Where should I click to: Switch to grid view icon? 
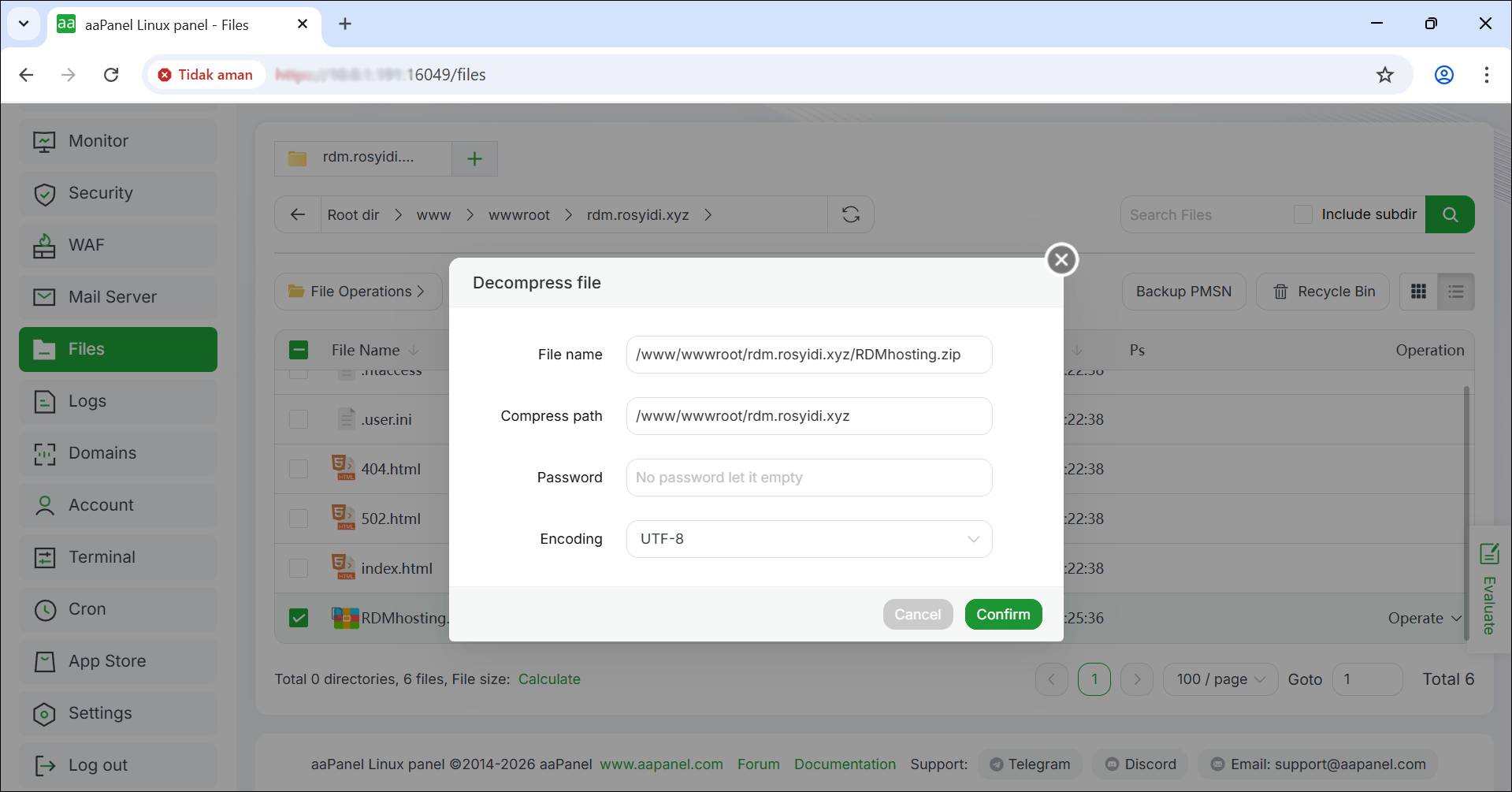coord(1418,292)
